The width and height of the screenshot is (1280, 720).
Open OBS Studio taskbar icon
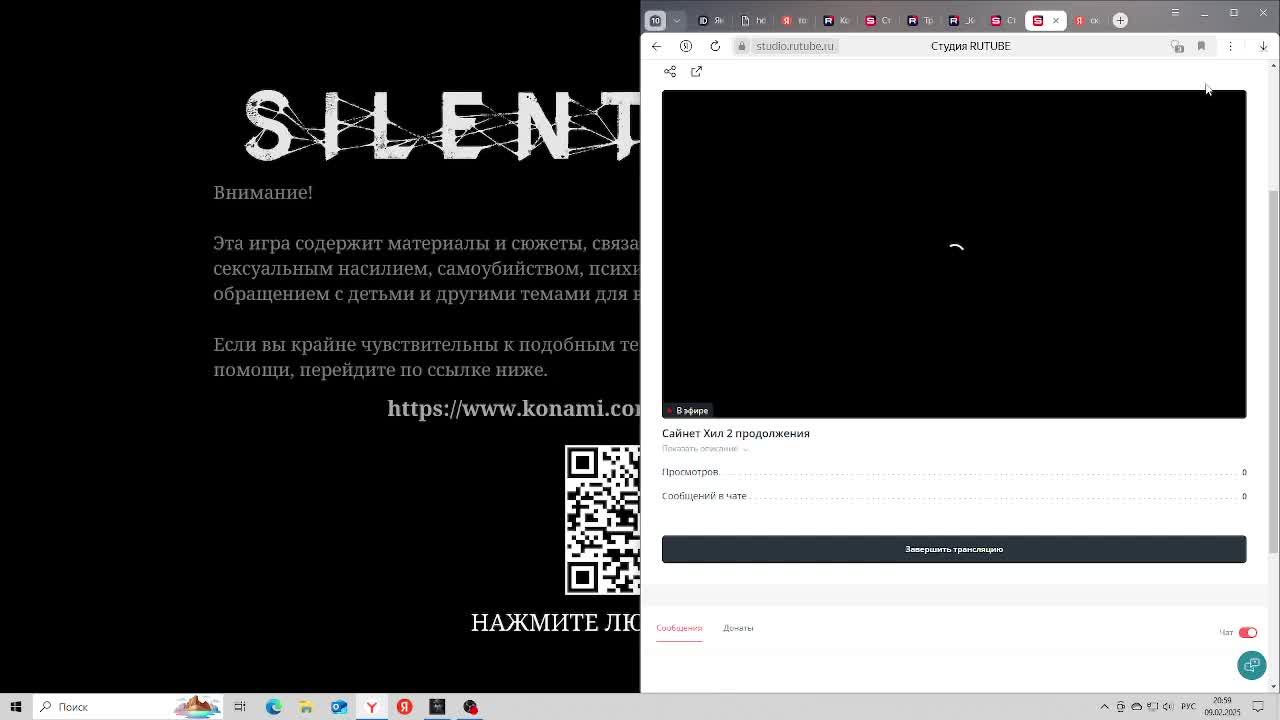[470, 707]
